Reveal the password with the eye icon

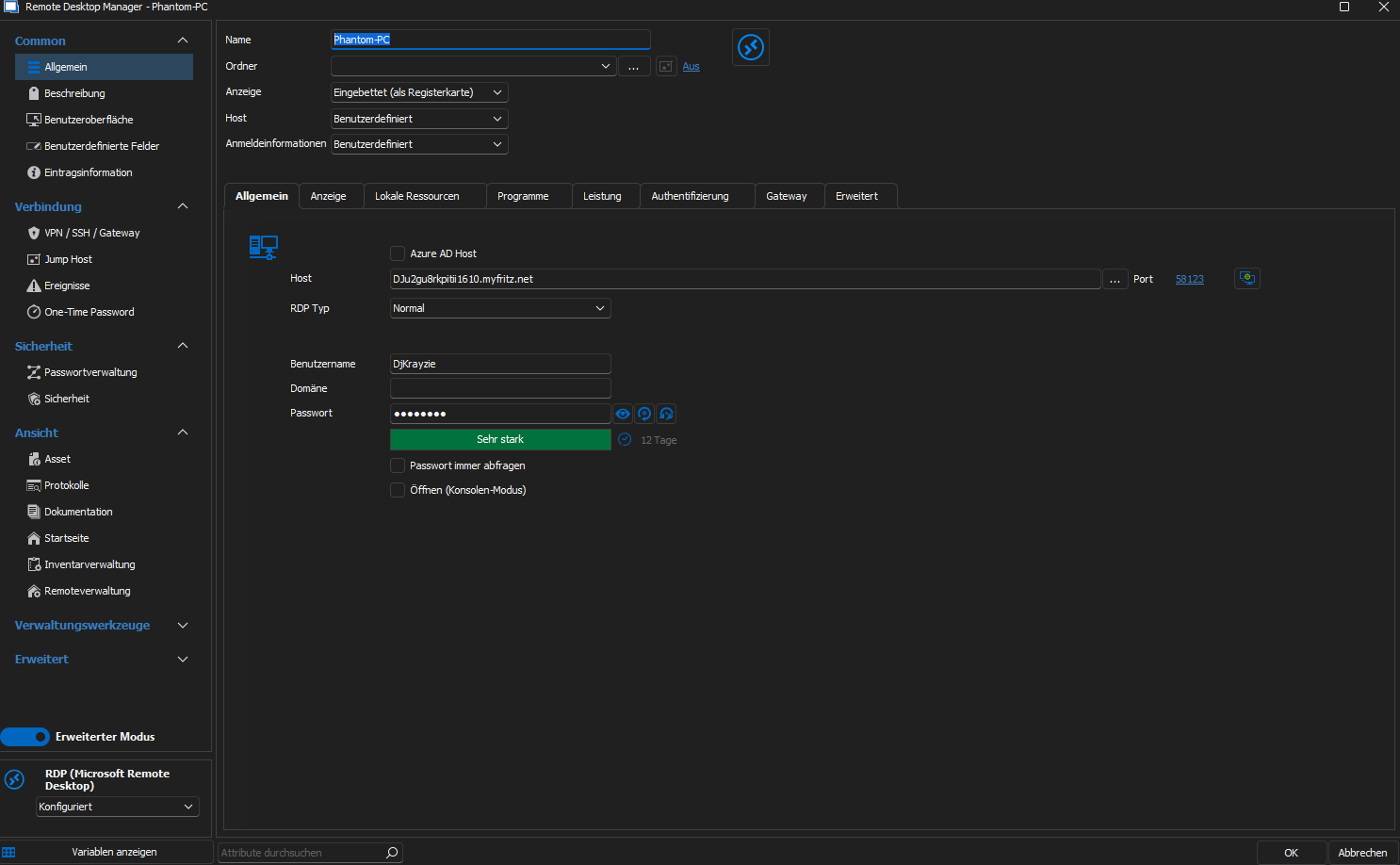(623, 414)
